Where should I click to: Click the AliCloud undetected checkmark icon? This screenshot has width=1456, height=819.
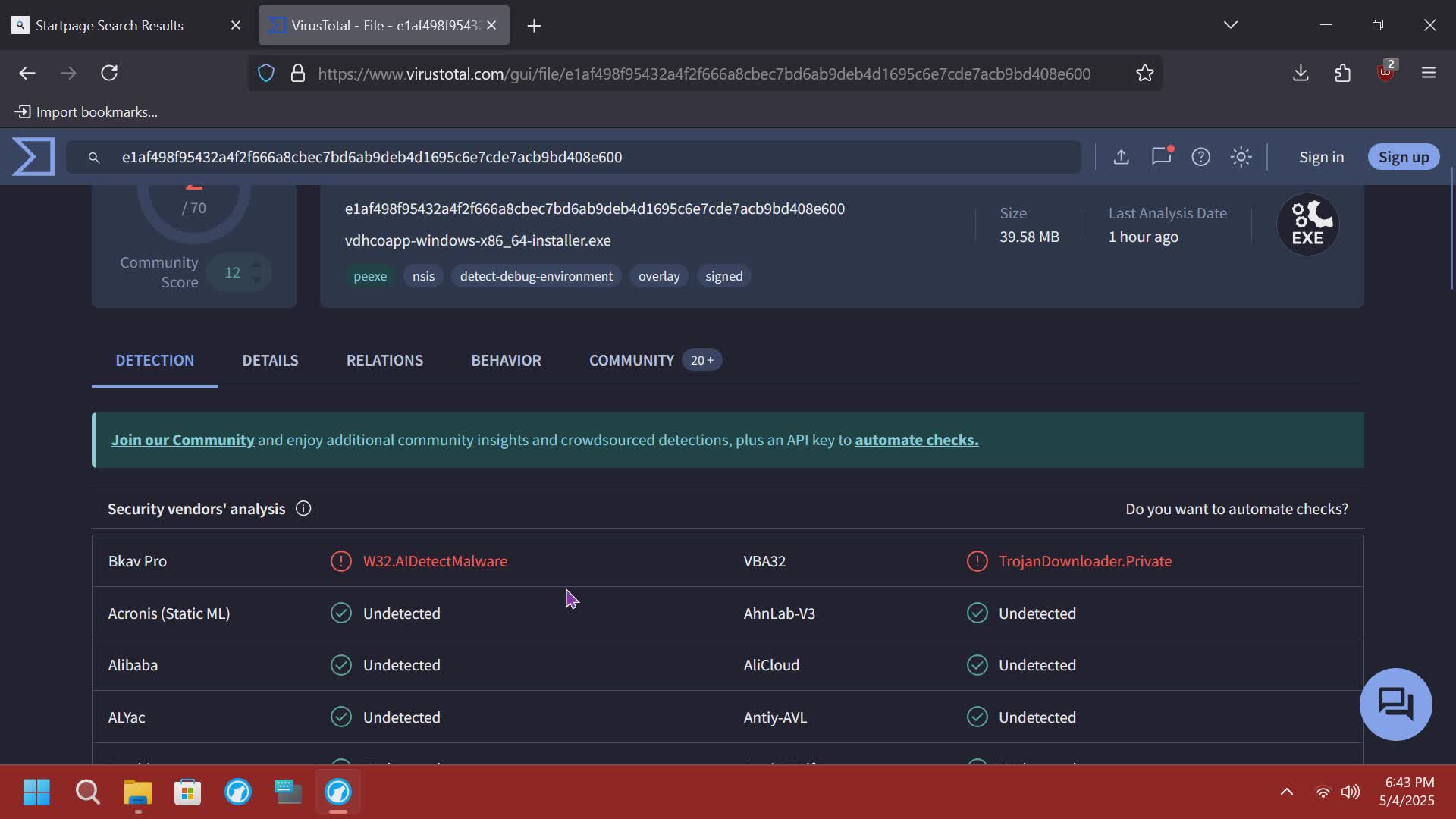click(977, 665)
